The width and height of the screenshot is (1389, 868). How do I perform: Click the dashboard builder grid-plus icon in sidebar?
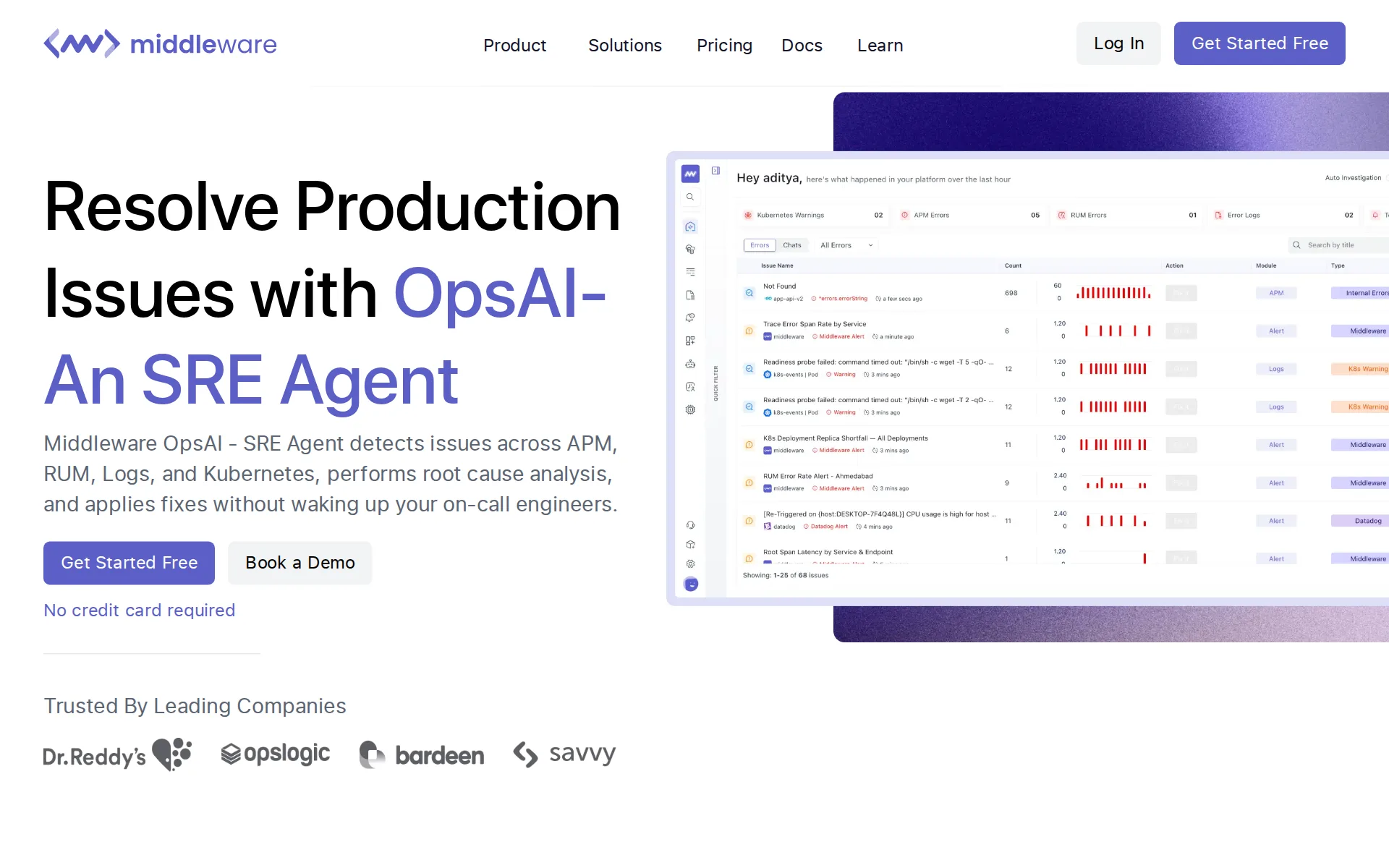click(690, 341)
